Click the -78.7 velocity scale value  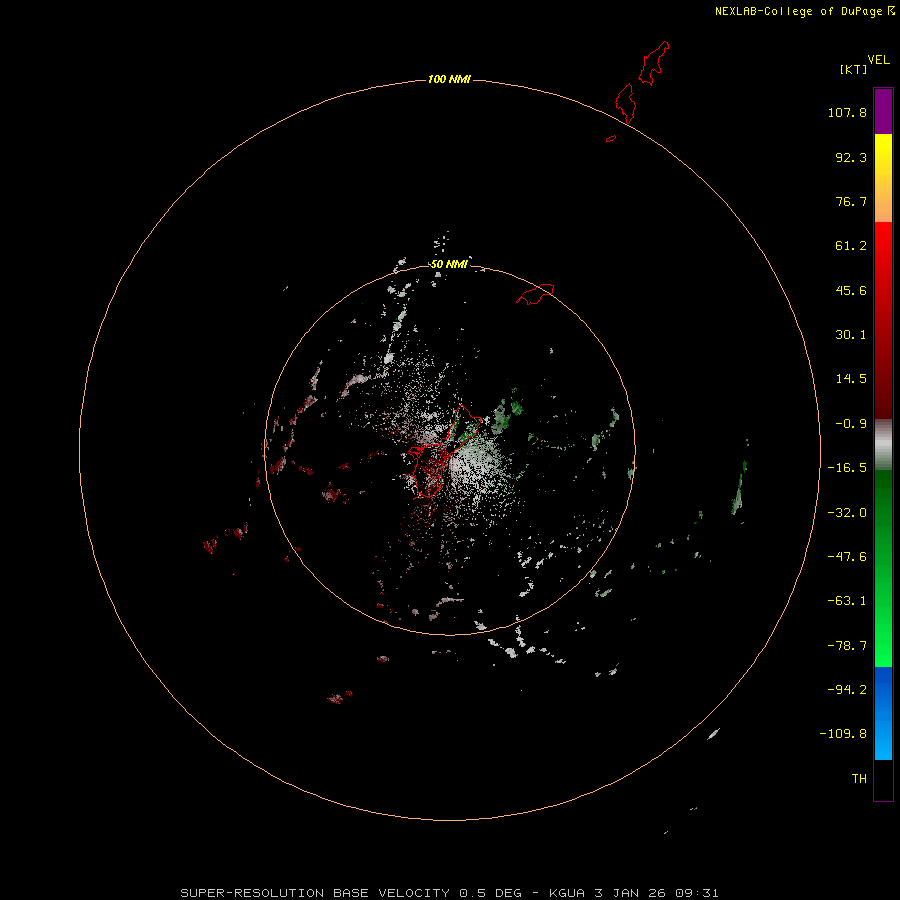coord(847,646)
